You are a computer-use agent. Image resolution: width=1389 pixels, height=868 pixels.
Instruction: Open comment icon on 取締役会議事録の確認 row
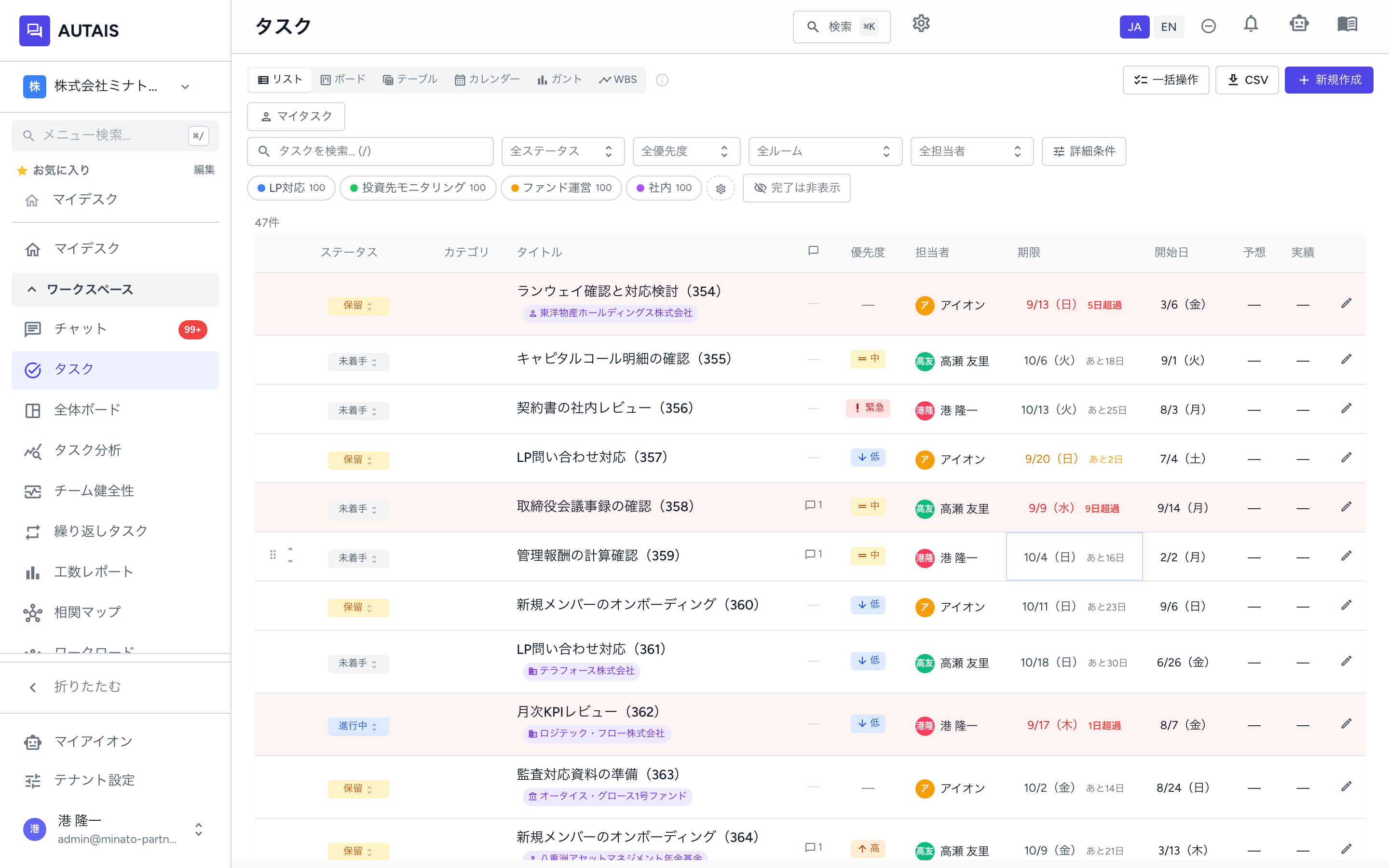coord(813,505)
